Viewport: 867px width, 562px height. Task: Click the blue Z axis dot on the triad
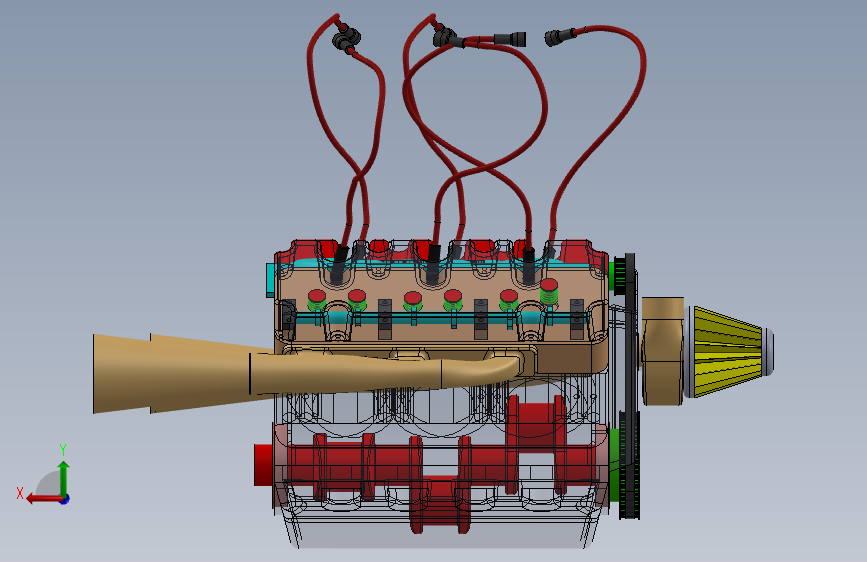(x=65, y=499)
